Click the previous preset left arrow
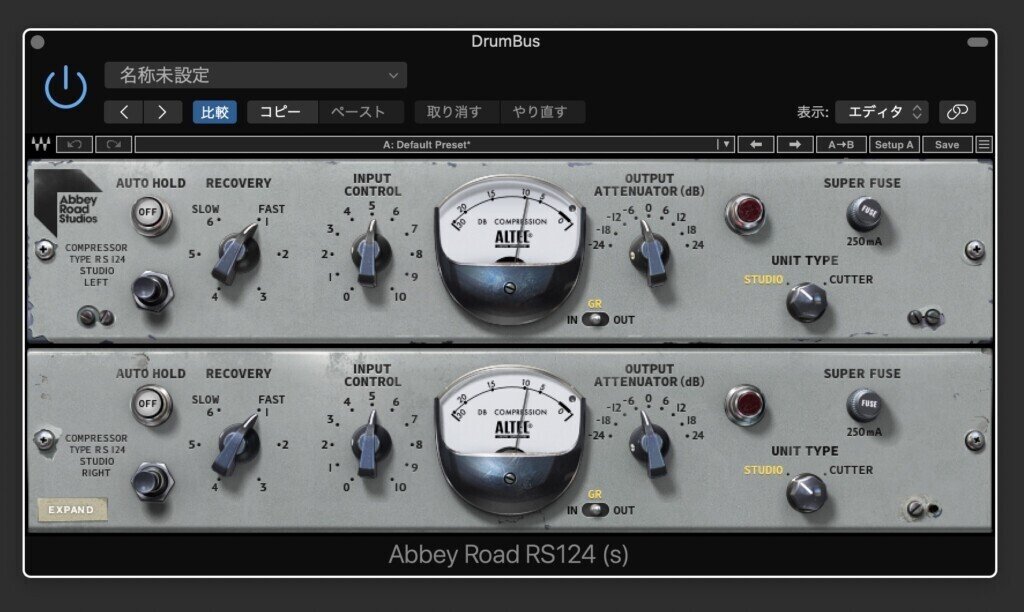Screen dimensions: 1024x612 click(x=122, y=112)
